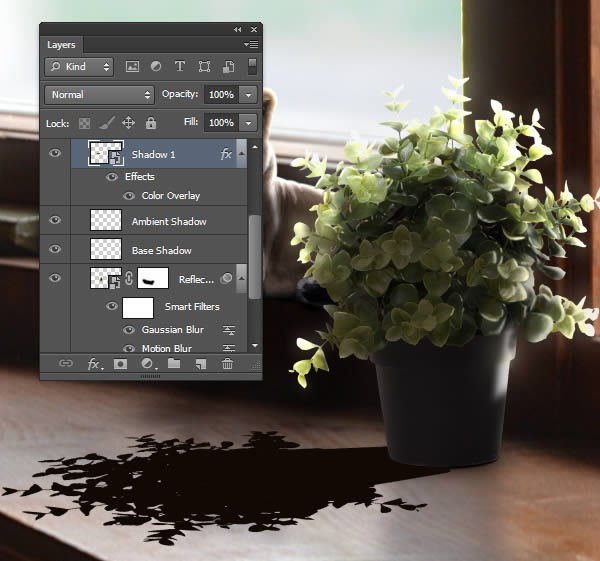Hide the Base Shadow layer

[x=55, y=249]
